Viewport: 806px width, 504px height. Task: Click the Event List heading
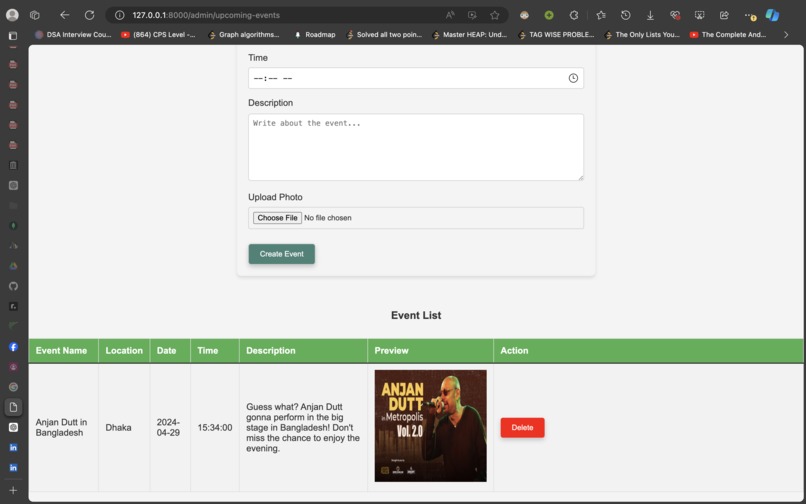pos(416,315)
